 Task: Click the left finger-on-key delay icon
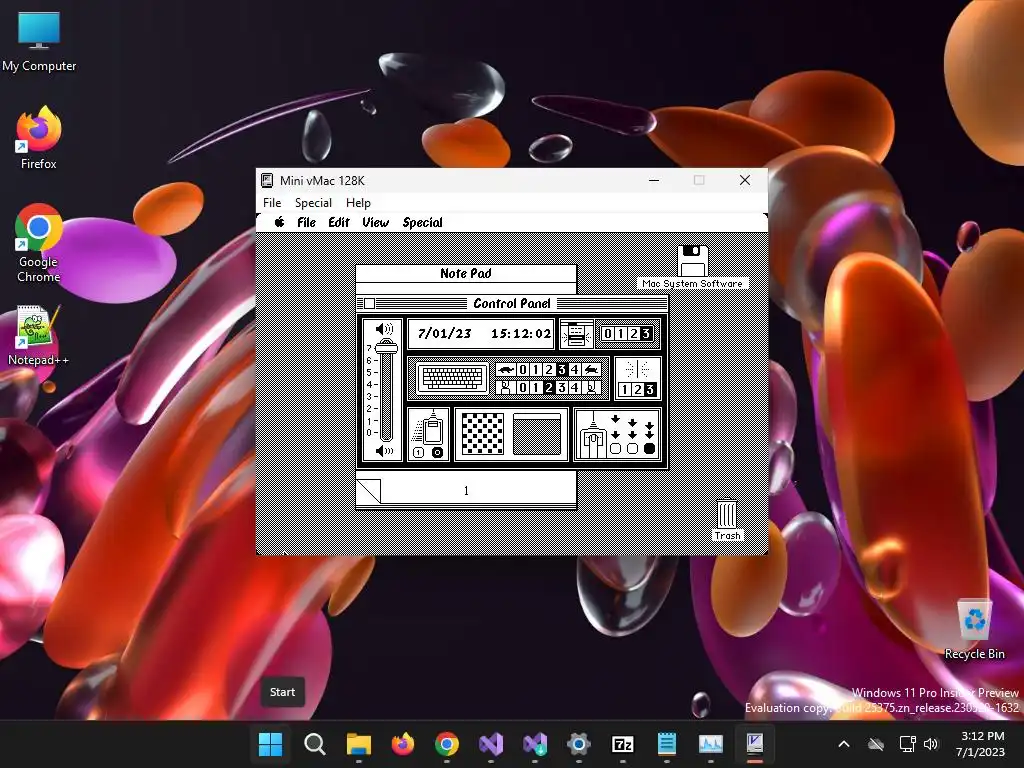coord(506,387)
